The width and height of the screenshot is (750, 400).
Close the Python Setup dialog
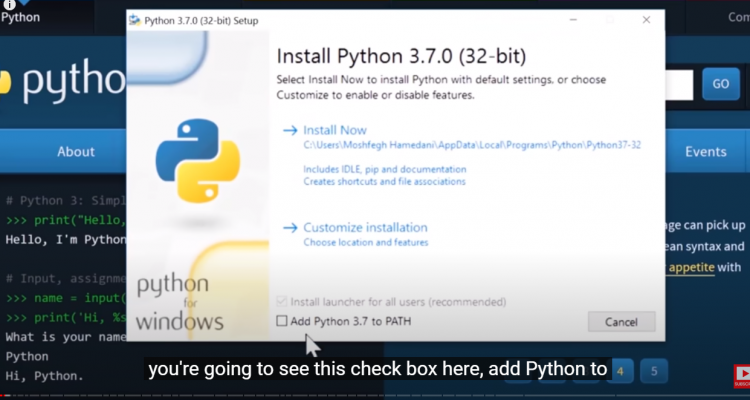pyautogui.click(x=646, y=20)
